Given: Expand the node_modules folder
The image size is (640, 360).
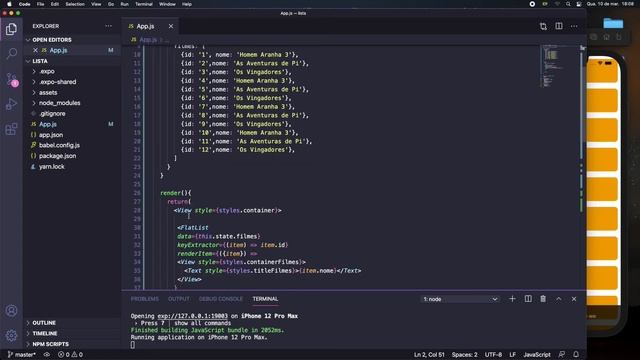Looking at the screenshot, I should tap(60, 103).
